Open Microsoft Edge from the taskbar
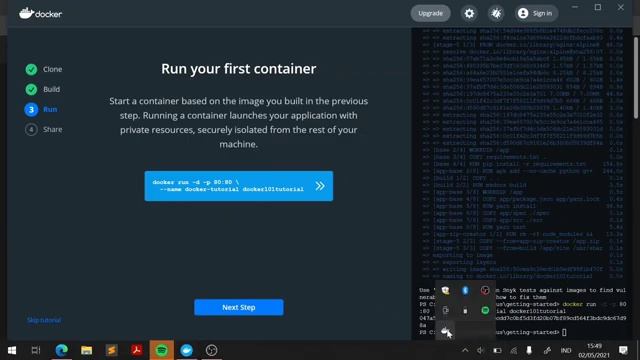The height and width of the screenshot is (360, 640). click(62, 350)
